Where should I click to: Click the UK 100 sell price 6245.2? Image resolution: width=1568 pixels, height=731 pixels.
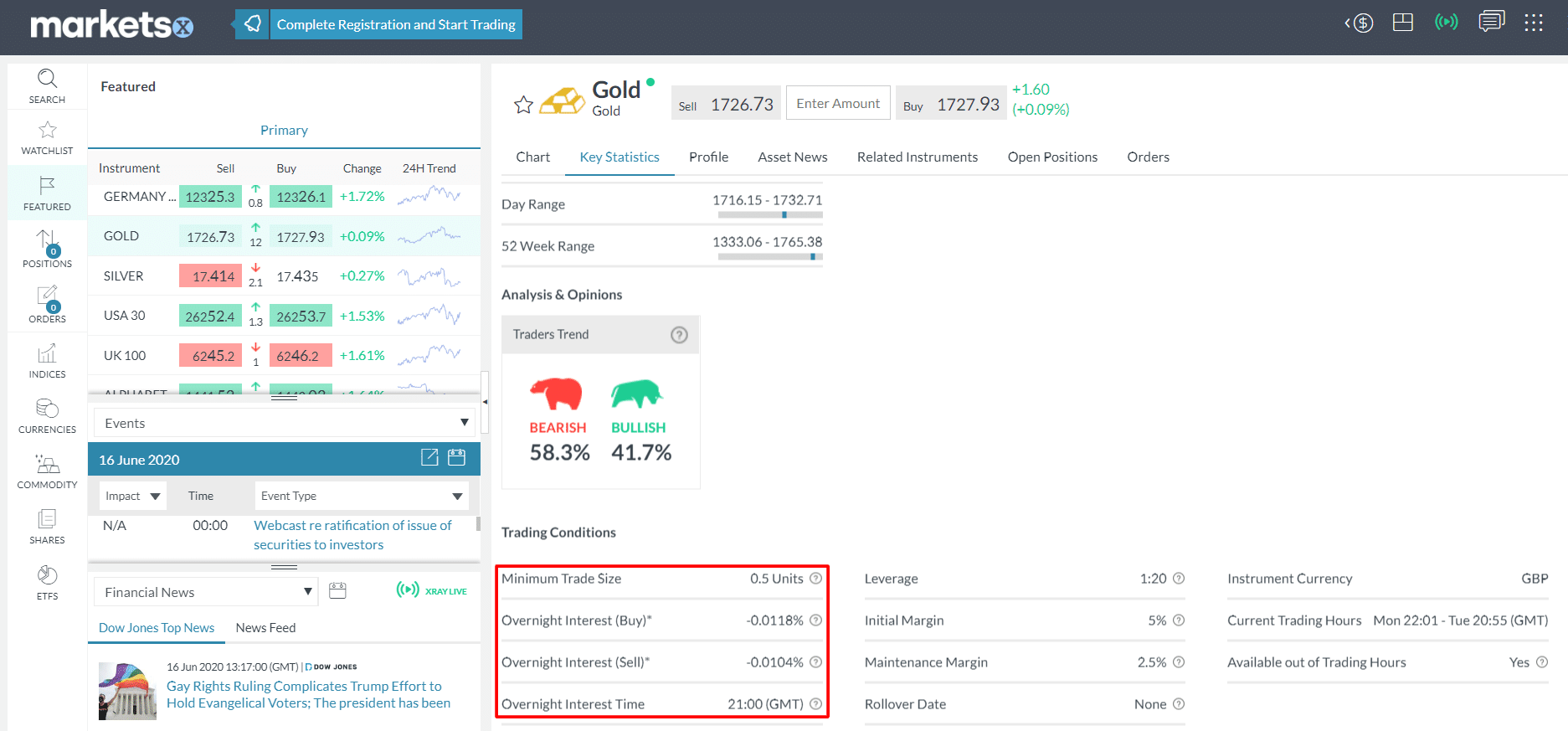(211, 355)
